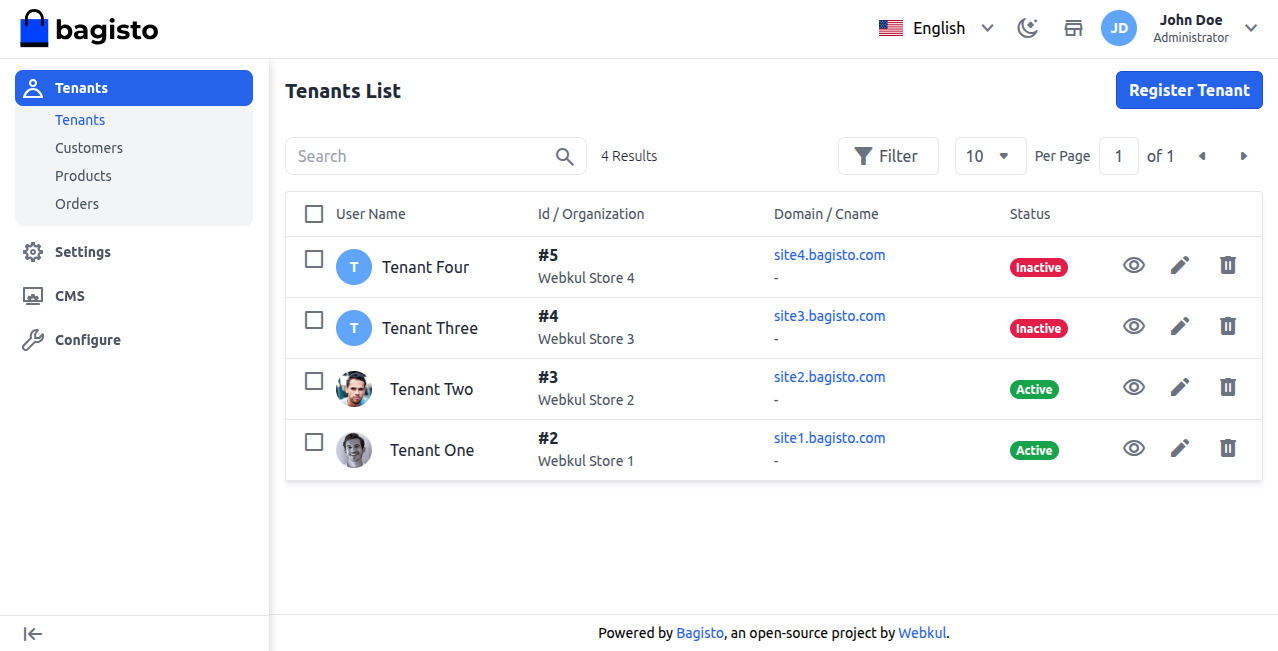Open the English language dropdown
The height and width of the screenshot is (651, 1278).
click(936, 28)
